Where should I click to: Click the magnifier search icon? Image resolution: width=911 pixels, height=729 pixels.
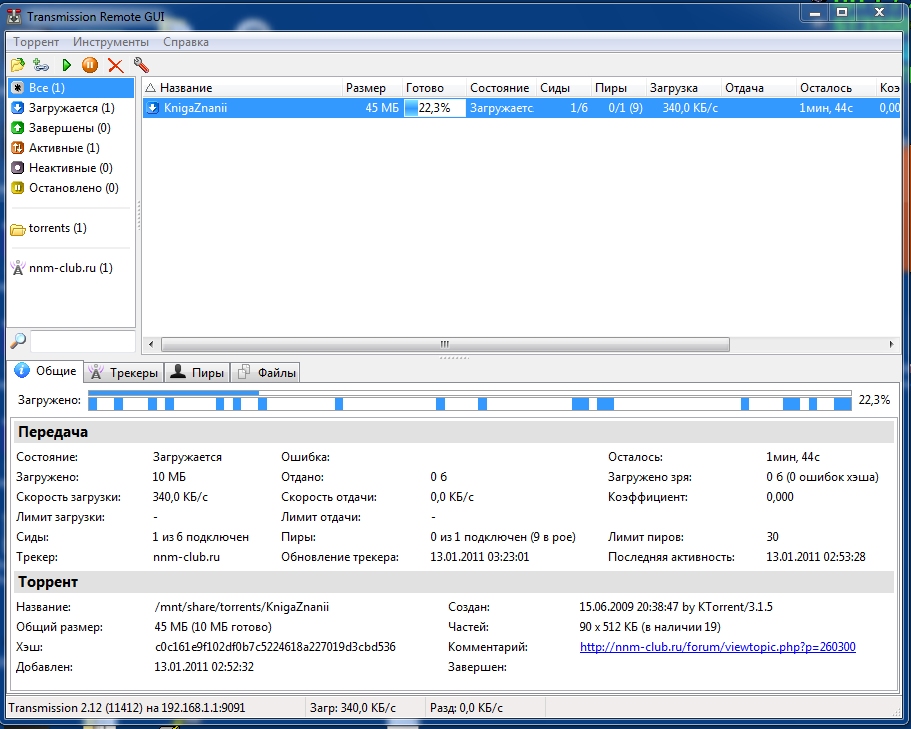tap(18, 340)
